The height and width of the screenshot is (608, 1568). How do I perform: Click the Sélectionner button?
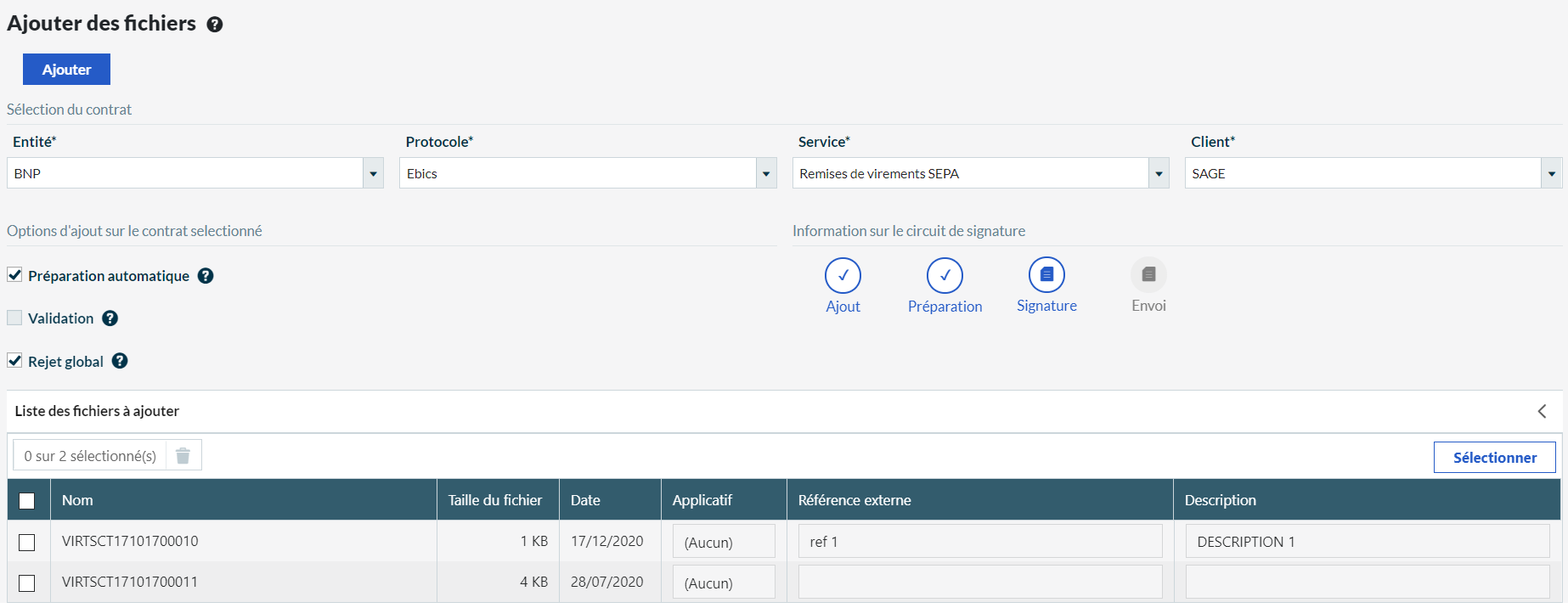(x=1494, y=458)
